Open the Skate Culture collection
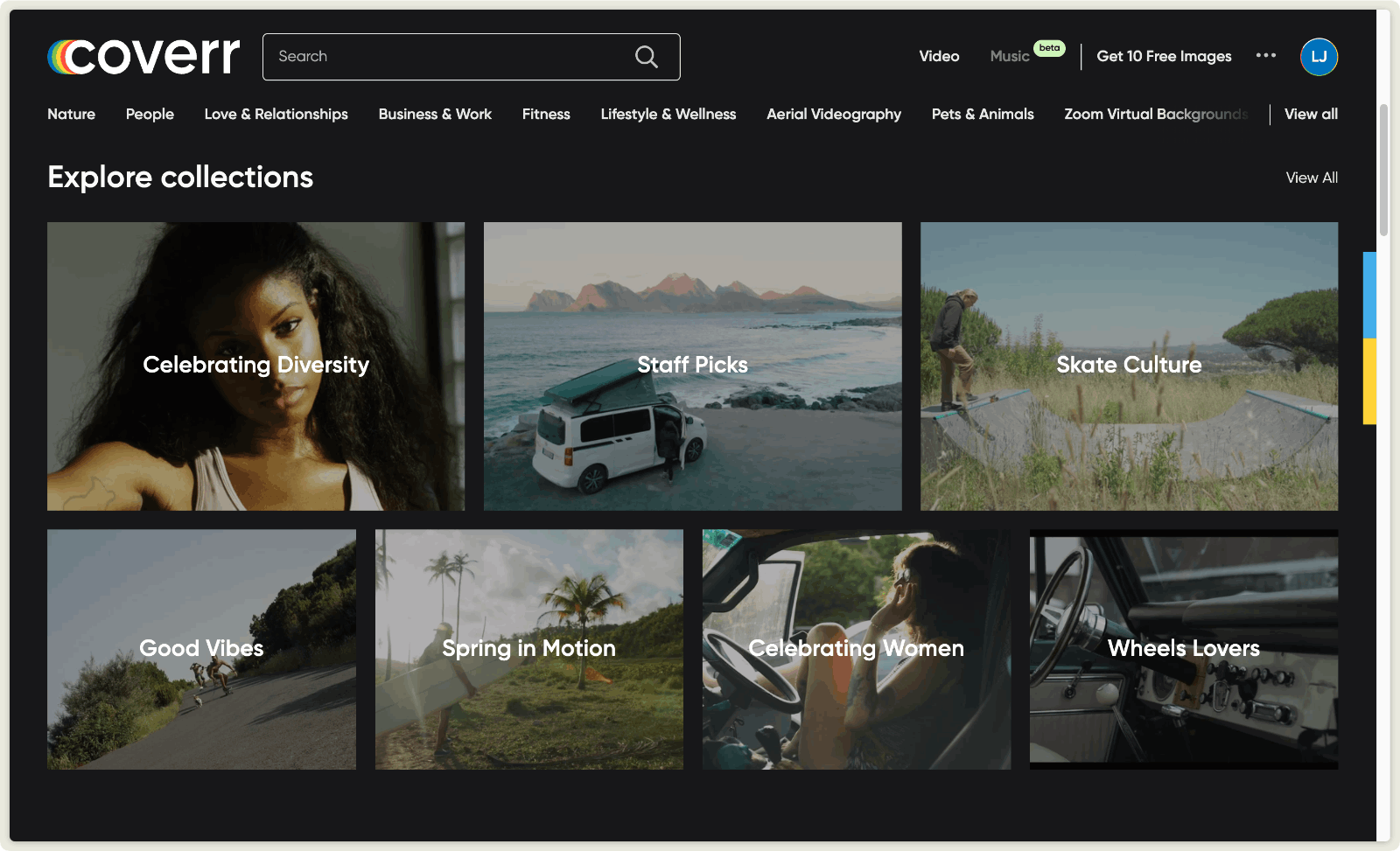Viewport: 1400px width, 851px height. coord(1129,366)
